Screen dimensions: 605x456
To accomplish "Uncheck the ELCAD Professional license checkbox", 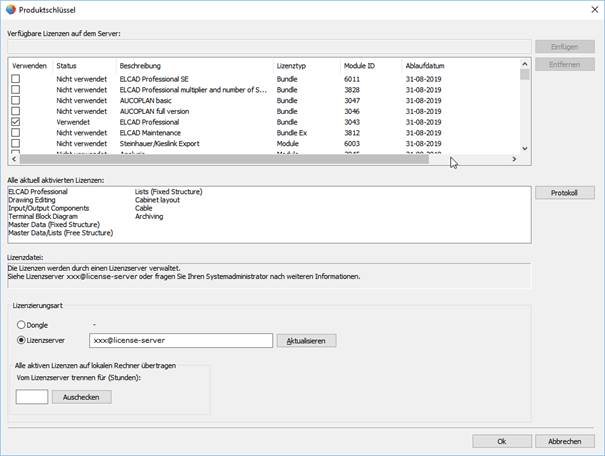I will (15, 122).
